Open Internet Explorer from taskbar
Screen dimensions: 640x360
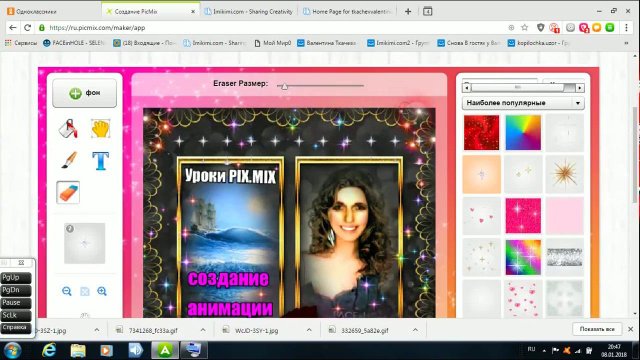pos(49,350)
